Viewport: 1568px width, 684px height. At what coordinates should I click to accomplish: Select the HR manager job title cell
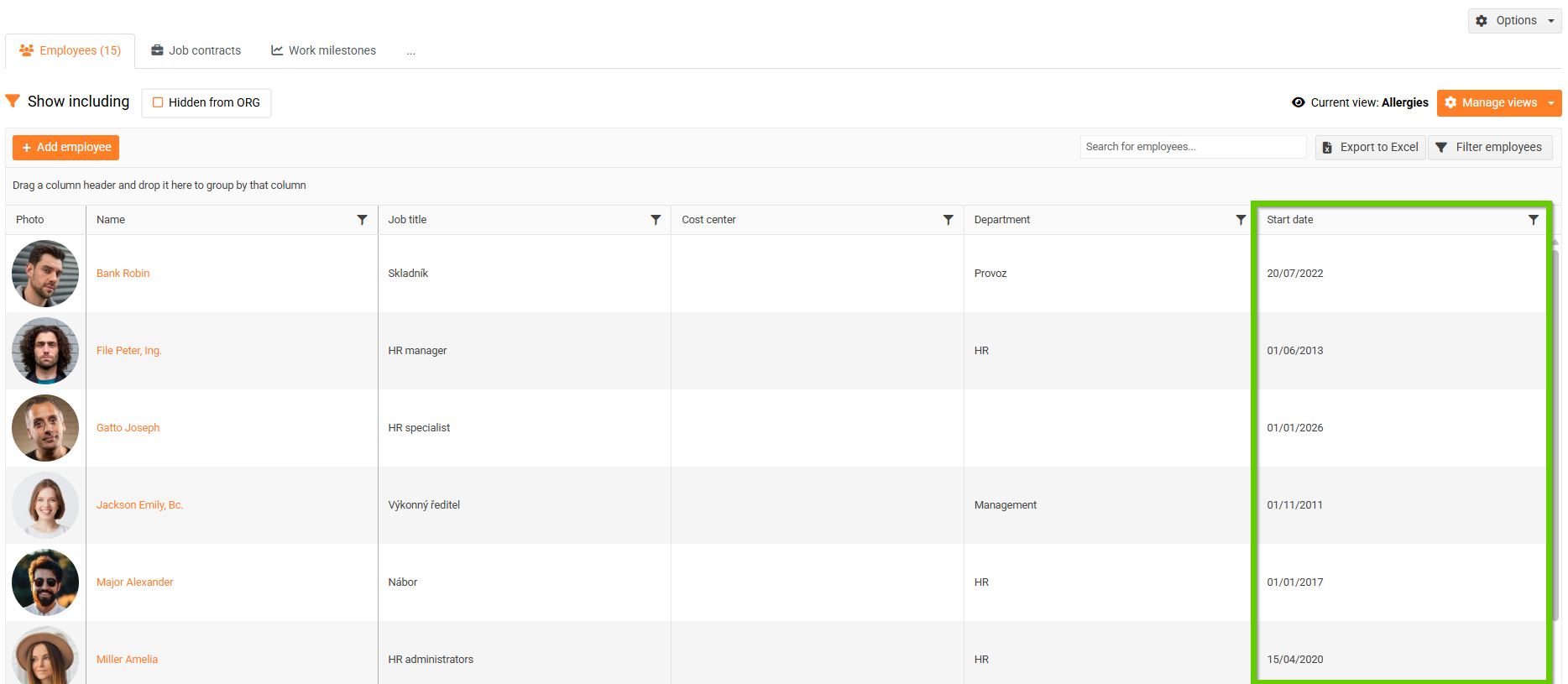tap(525, 351)
